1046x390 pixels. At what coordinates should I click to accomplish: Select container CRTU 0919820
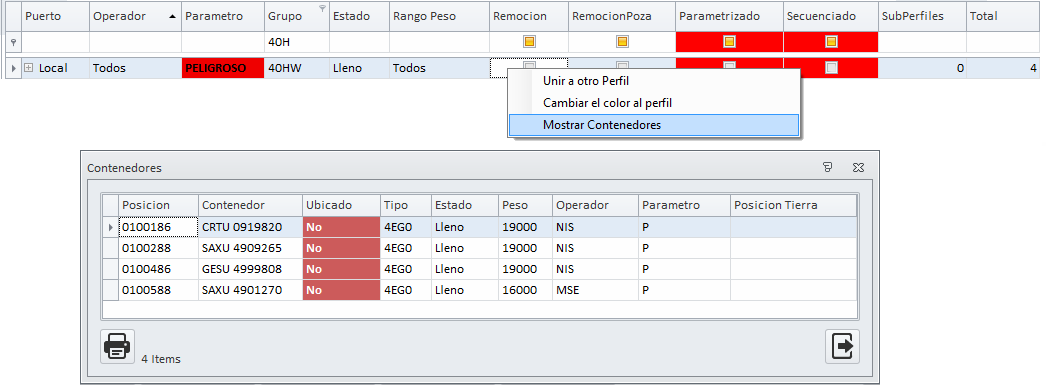tap(250, 227)
